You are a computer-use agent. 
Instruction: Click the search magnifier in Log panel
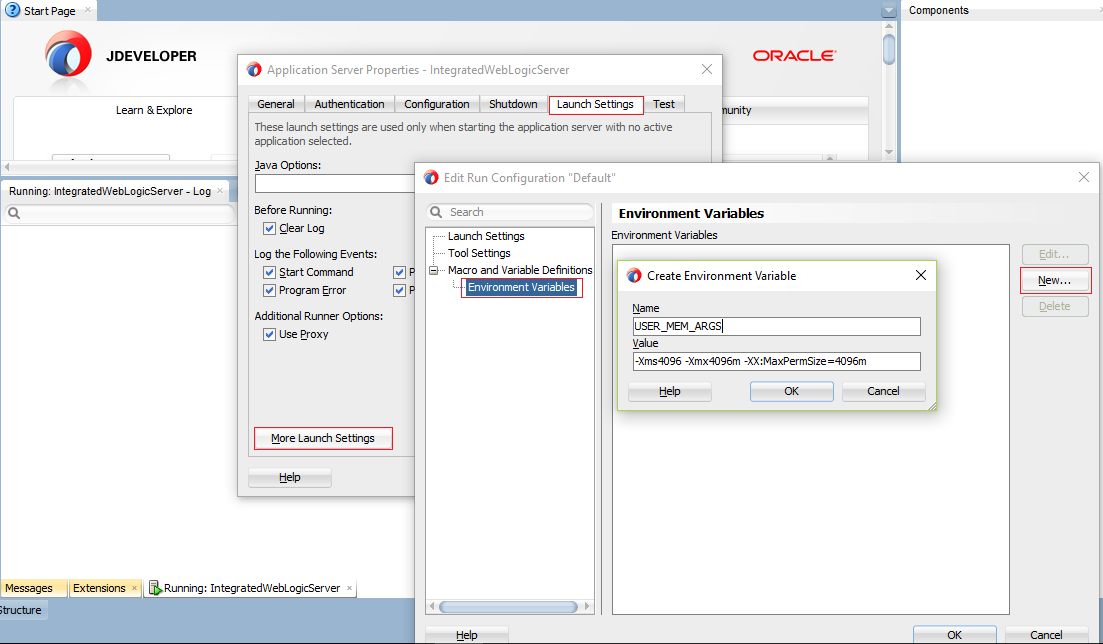click(x=13, y=213)
